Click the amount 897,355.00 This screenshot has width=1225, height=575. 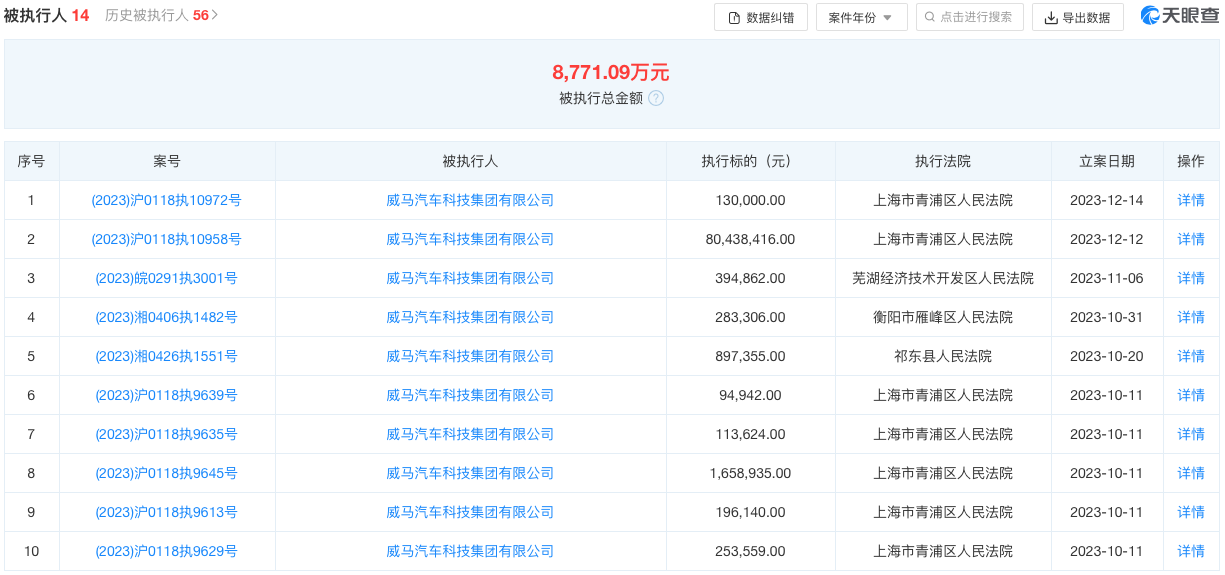pos(750,356)
